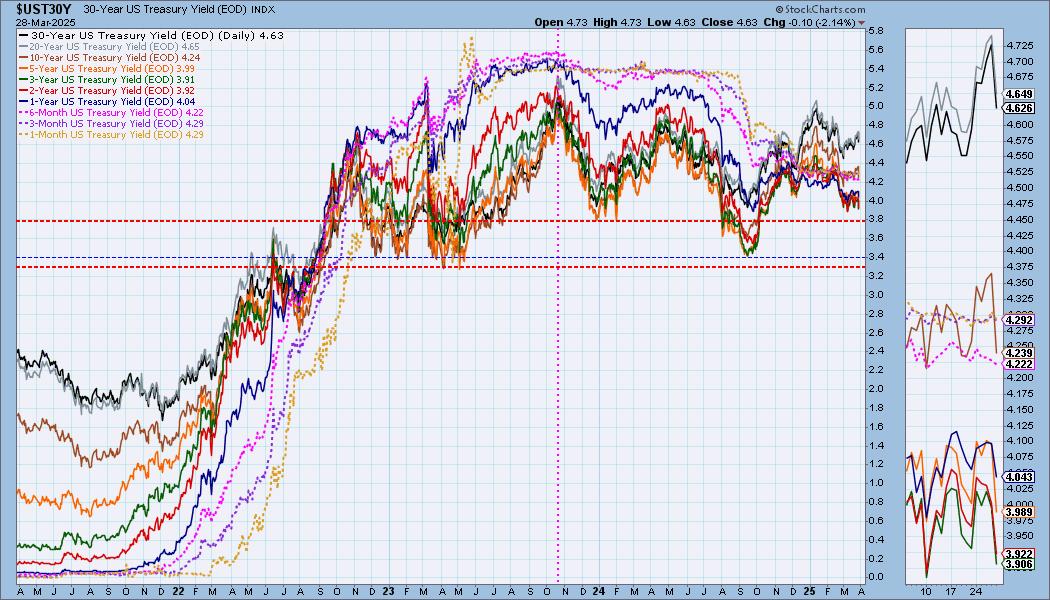Click the 3.989 value tag in right panel
This screenshot has height=600, width=1050.
pyautogui.click(x=1020, y=512)
